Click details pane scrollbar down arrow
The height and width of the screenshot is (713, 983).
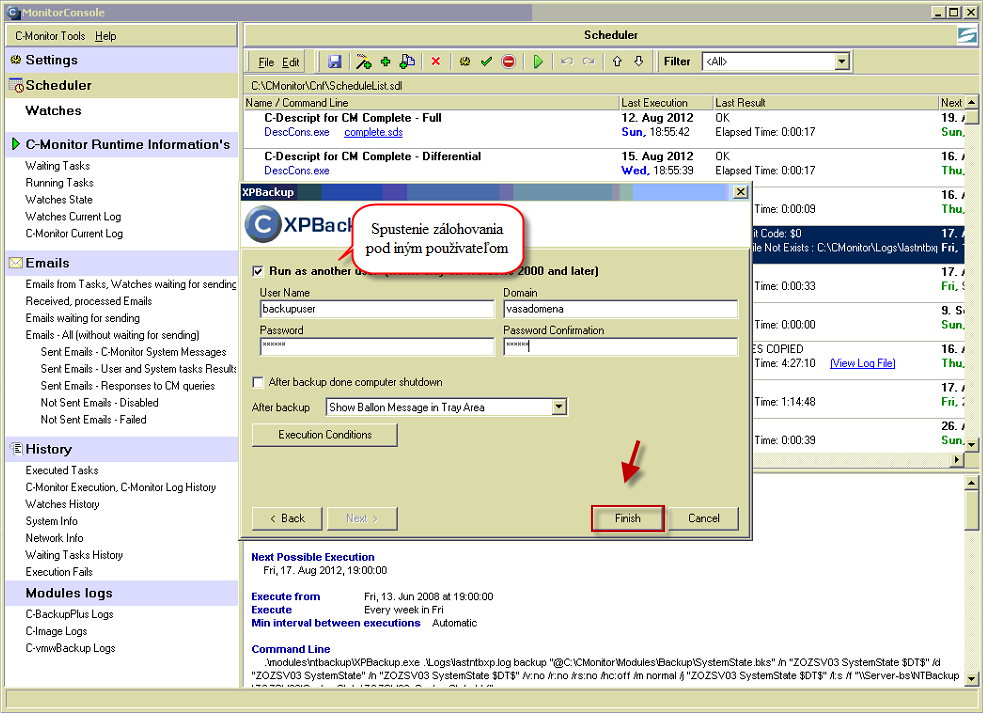(x=971, y=679)
